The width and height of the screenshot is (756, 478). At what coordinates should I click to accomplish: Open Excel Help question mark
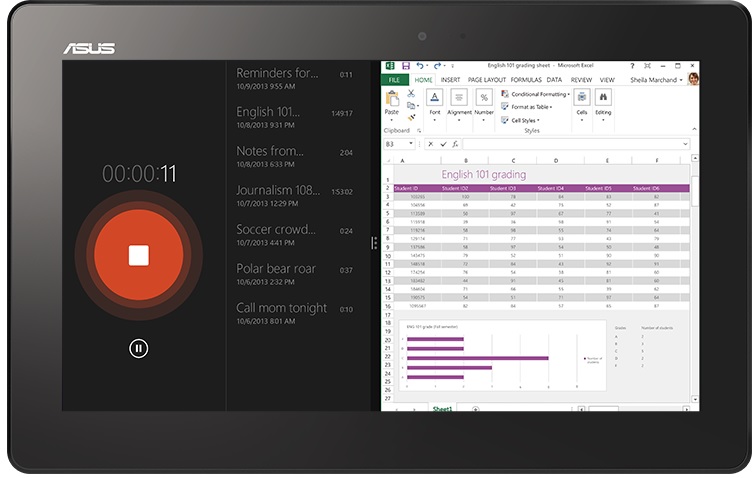632,66
